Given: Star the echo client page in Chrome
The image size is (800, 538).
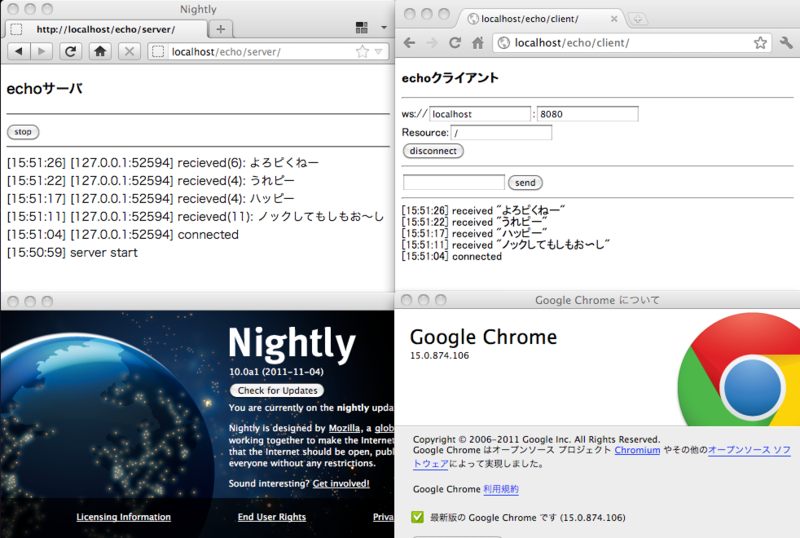Looking at the screenshot, I should 760,43.
